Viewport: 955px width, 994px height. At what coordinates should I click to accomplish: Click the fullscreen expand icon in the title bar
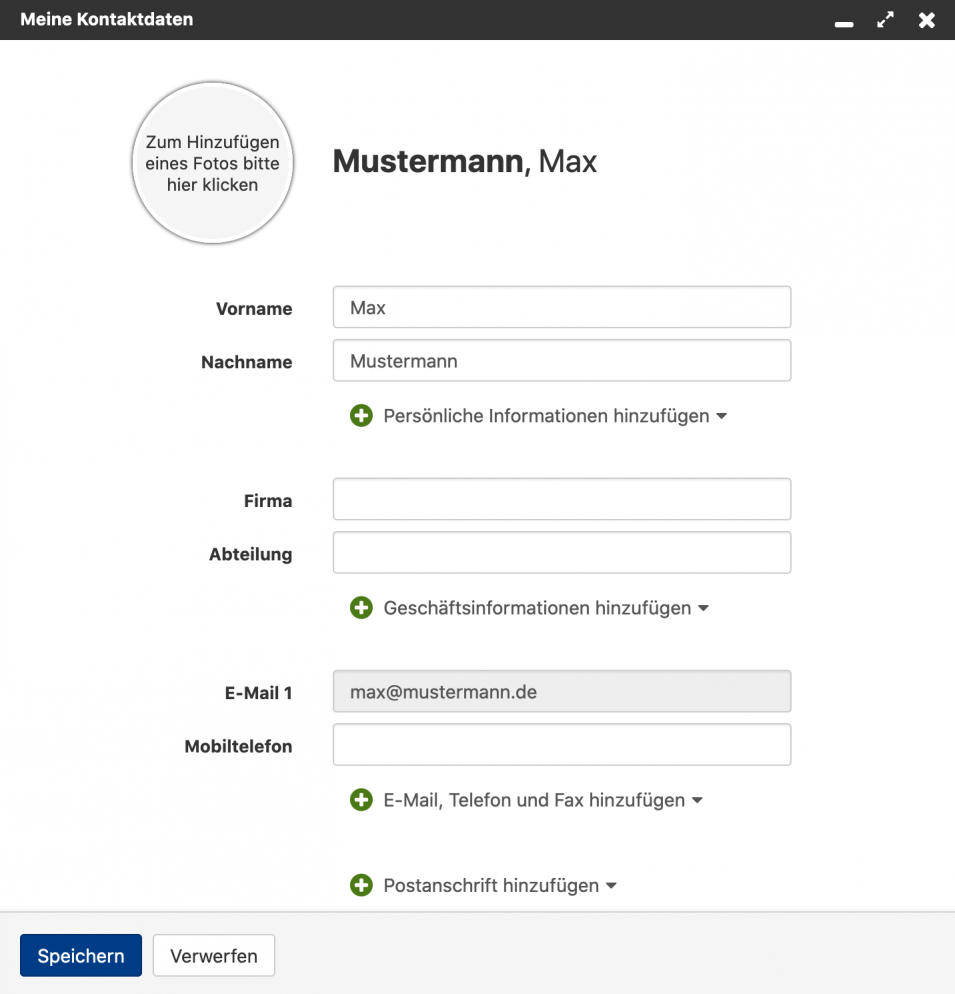[885, 20]
